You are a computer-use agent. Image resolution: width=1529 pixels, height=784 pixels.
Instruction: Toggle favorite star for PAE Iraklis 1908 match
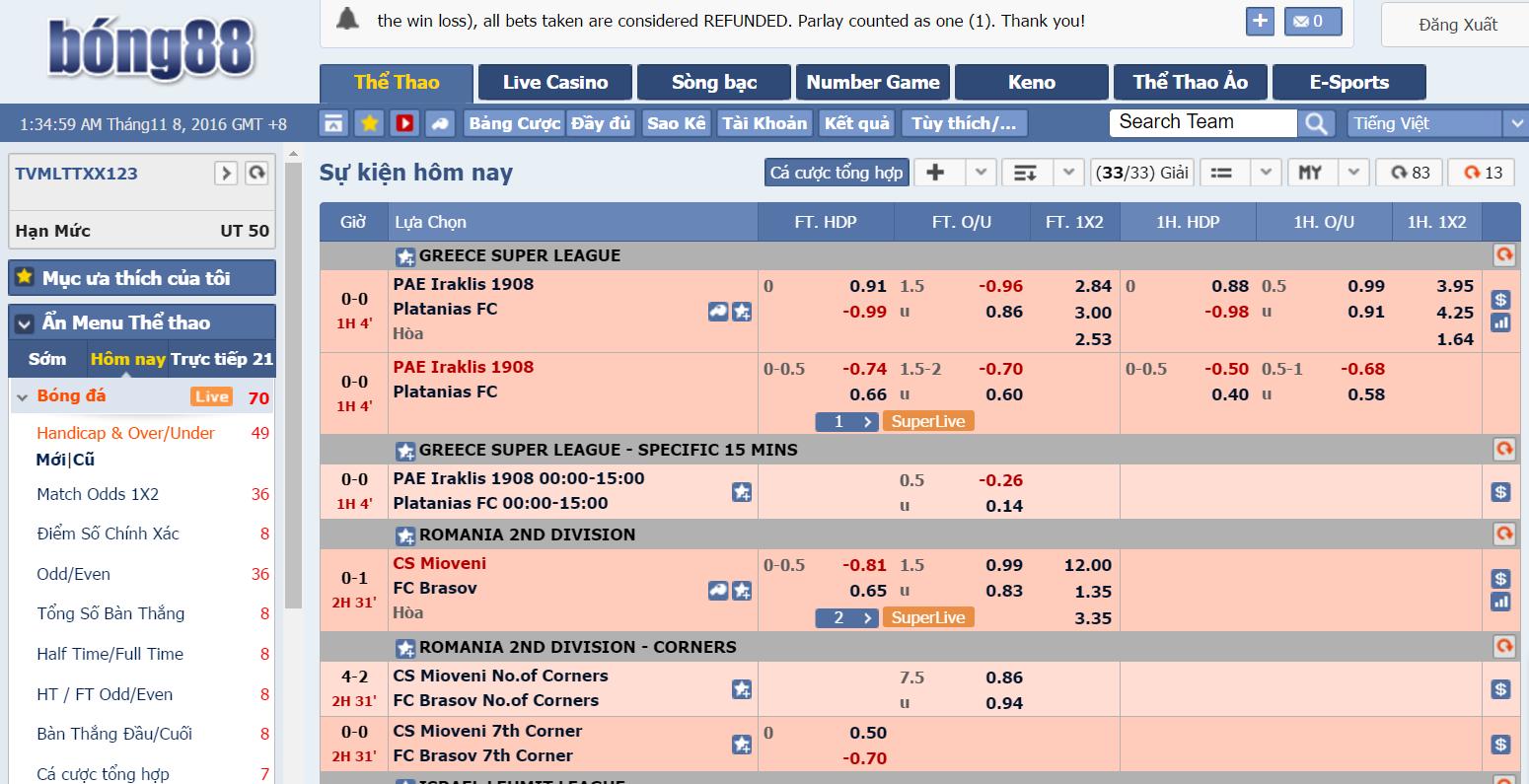pos(742,312)
